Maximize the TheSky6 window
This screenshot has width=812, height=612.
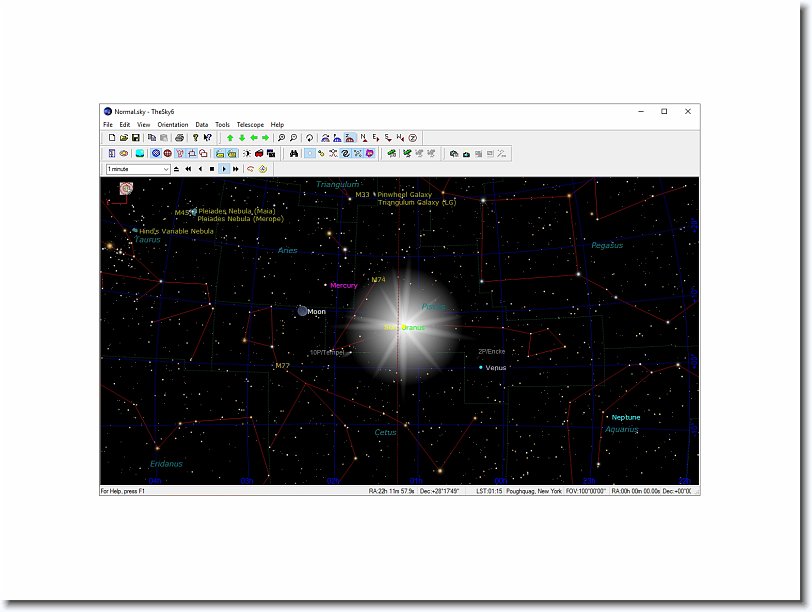tap(664, 111)
